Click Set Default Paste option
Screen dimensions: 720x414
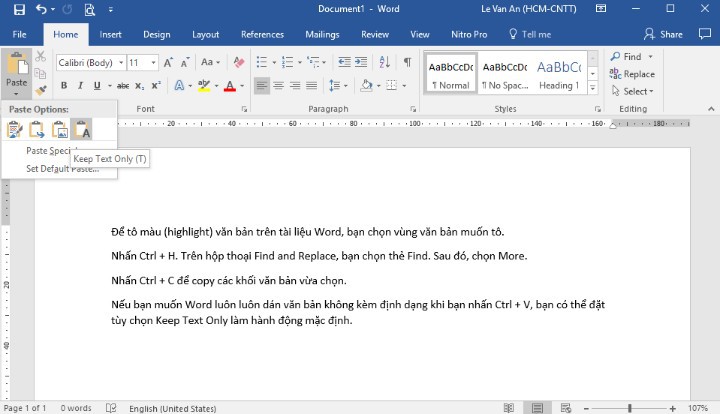pos(62,169)
